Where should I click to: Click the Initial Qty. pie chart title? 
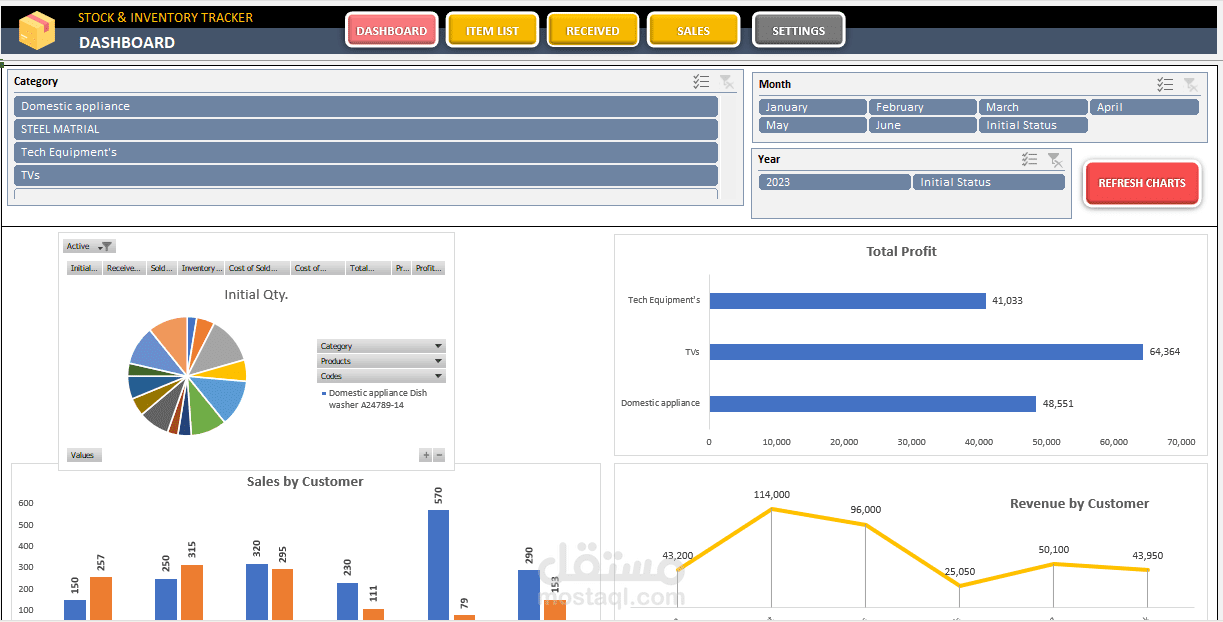coord(256,295)
